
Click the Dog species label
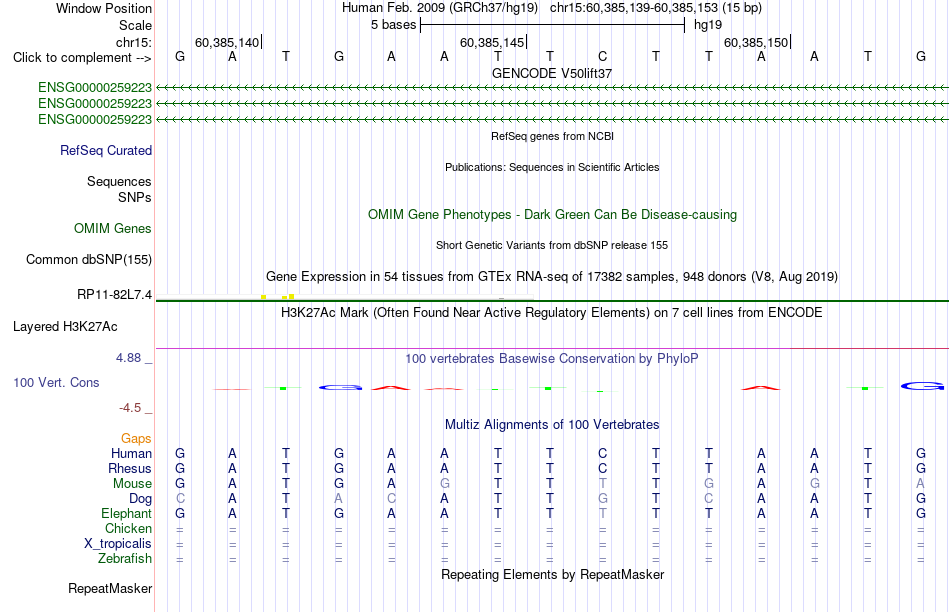tap(141, 499)
